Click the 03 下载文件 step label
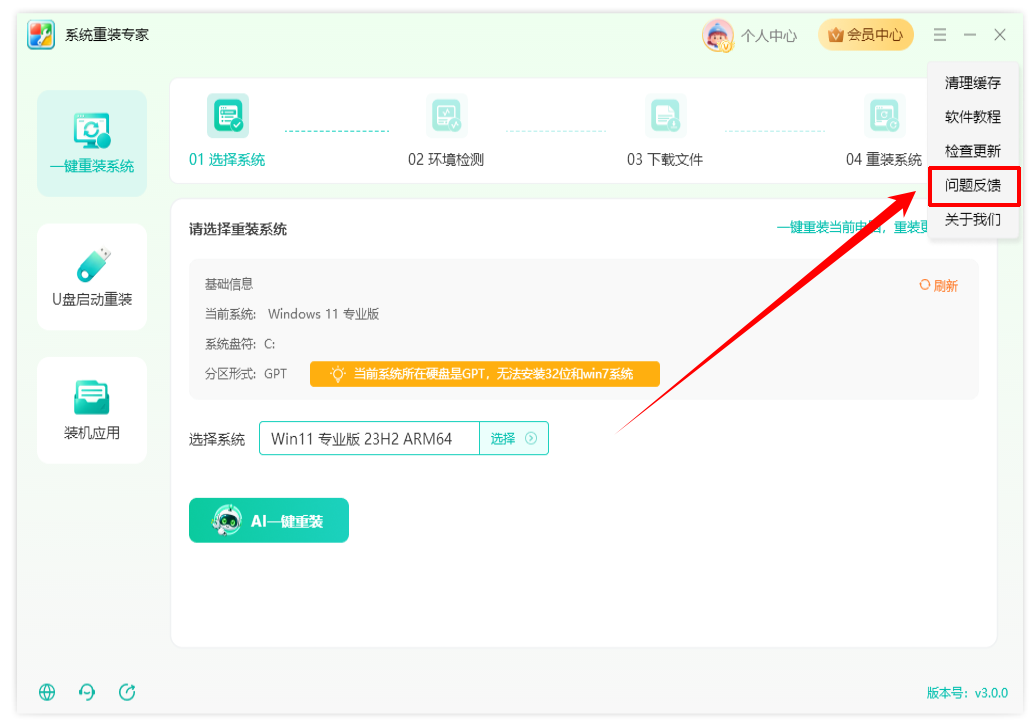The height and width of the screenshot is (724, 1032). 665,160
